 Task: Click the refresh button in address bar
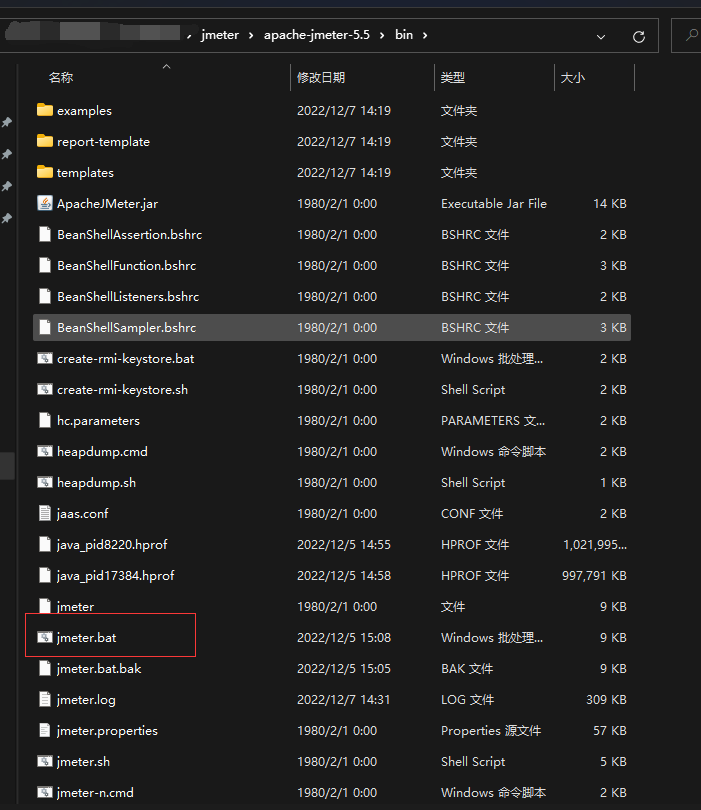click(639, 36)
